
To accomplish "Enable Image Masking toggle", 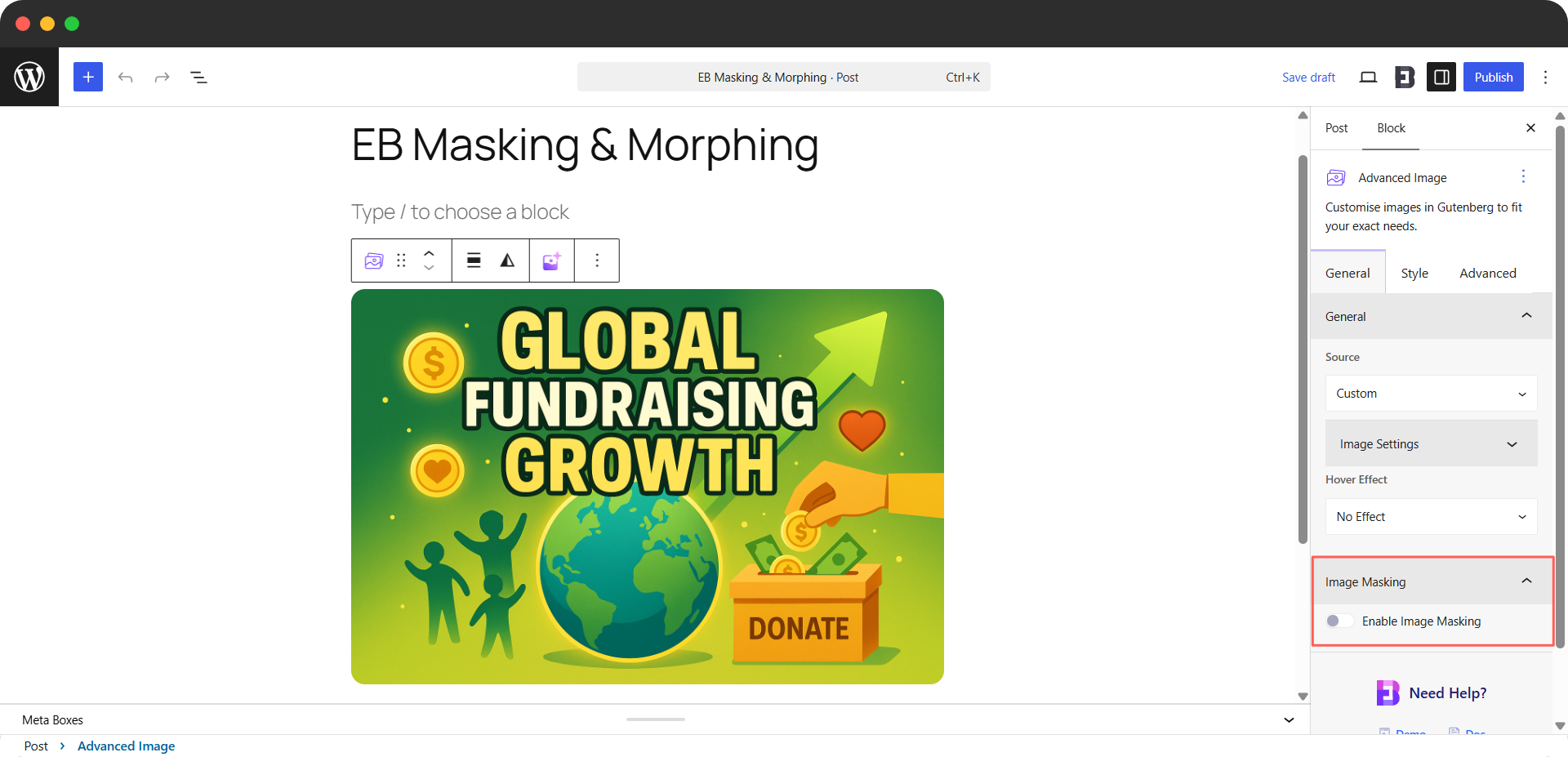I will coord(1339,621).
